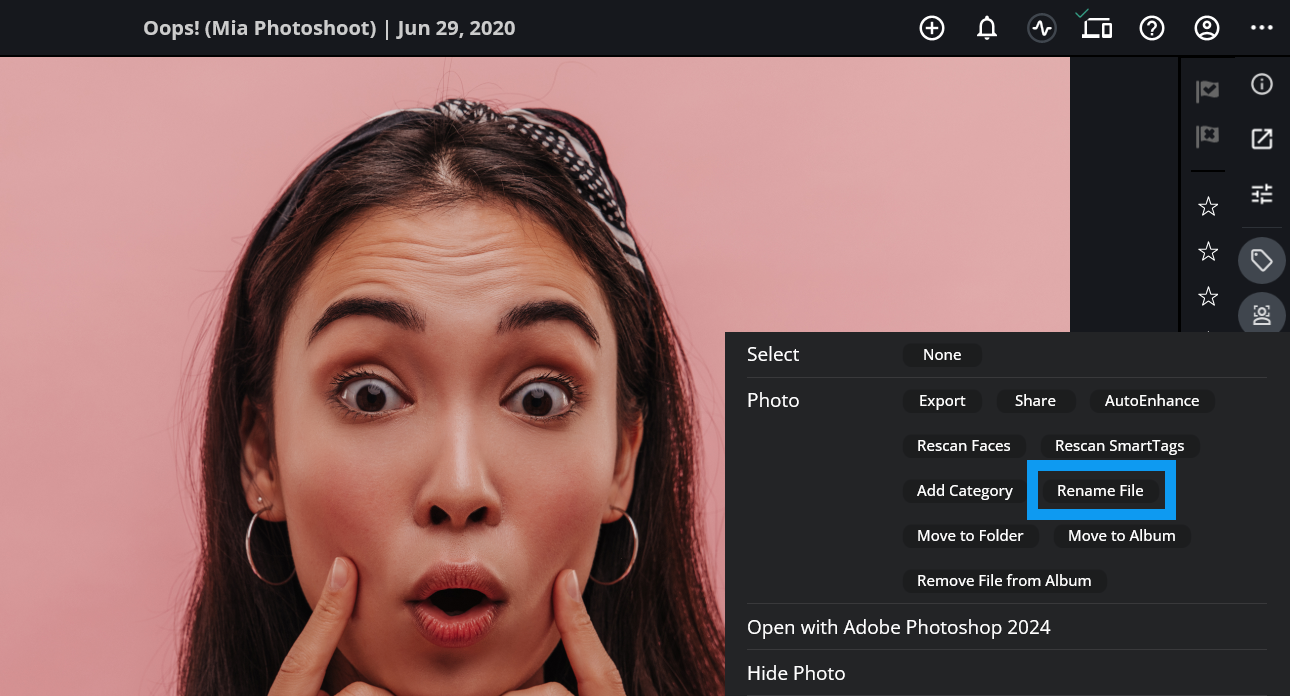The width and height of the screenshot is (1290, 696).
Task: Open the sync activity icon
Action: (1042, 28)
